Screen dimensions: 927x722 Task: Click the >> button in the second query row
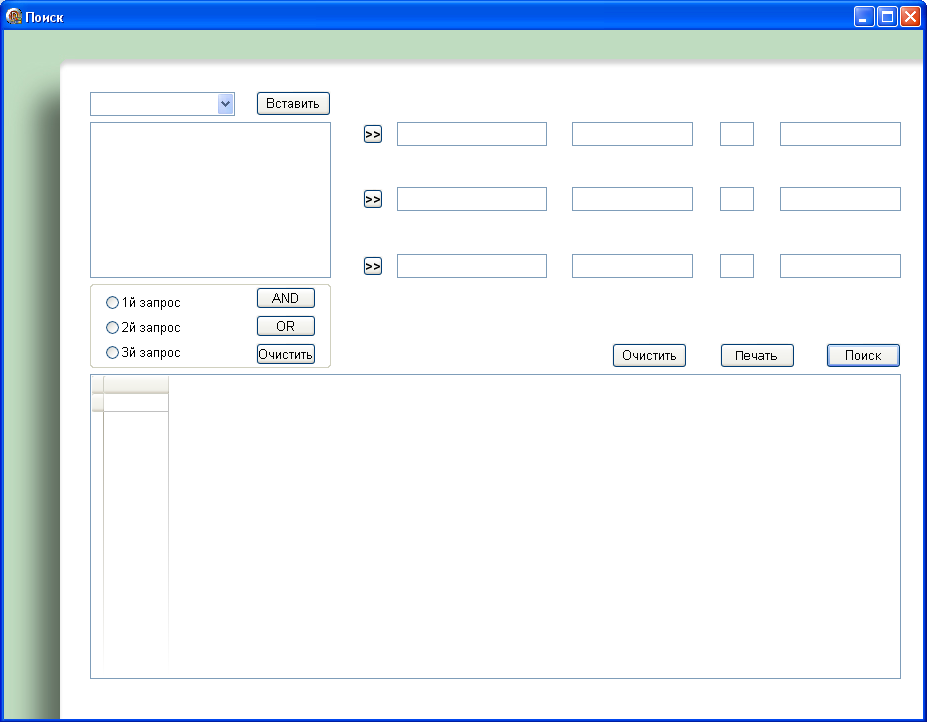372,199
